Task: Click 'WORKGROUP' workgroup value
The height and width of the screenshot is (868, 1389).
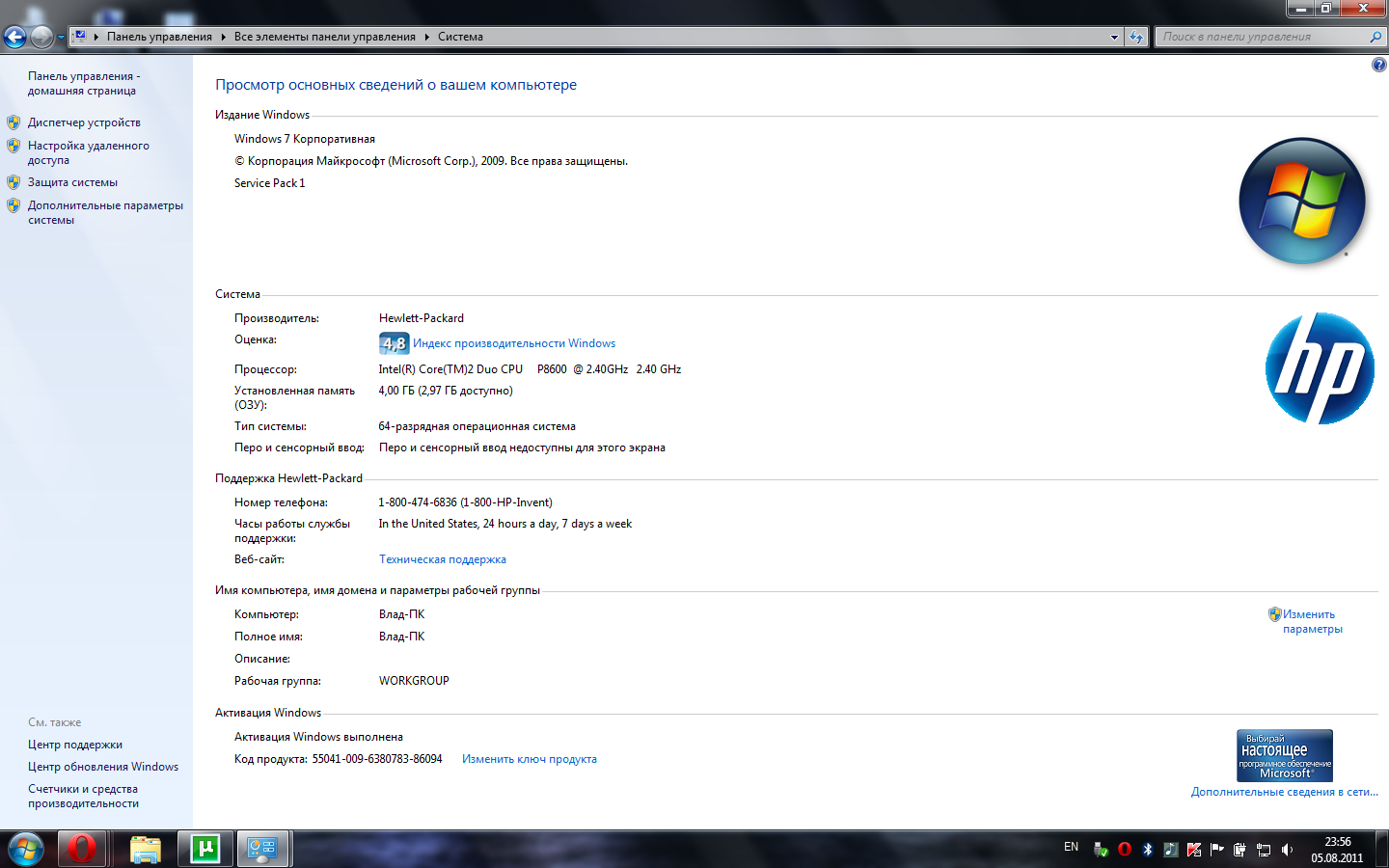Action: (414, 681)
